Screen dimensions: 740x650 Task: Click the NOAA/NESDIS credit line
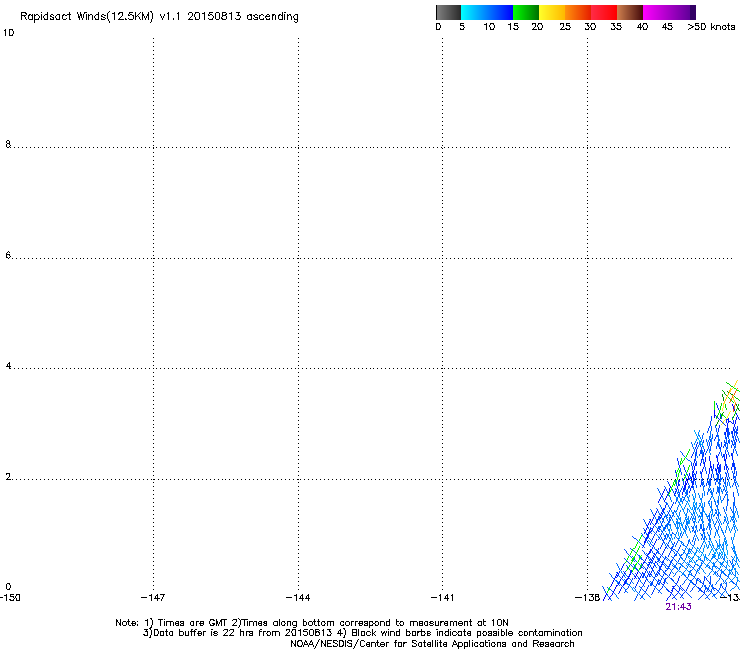tap(432, 644)
